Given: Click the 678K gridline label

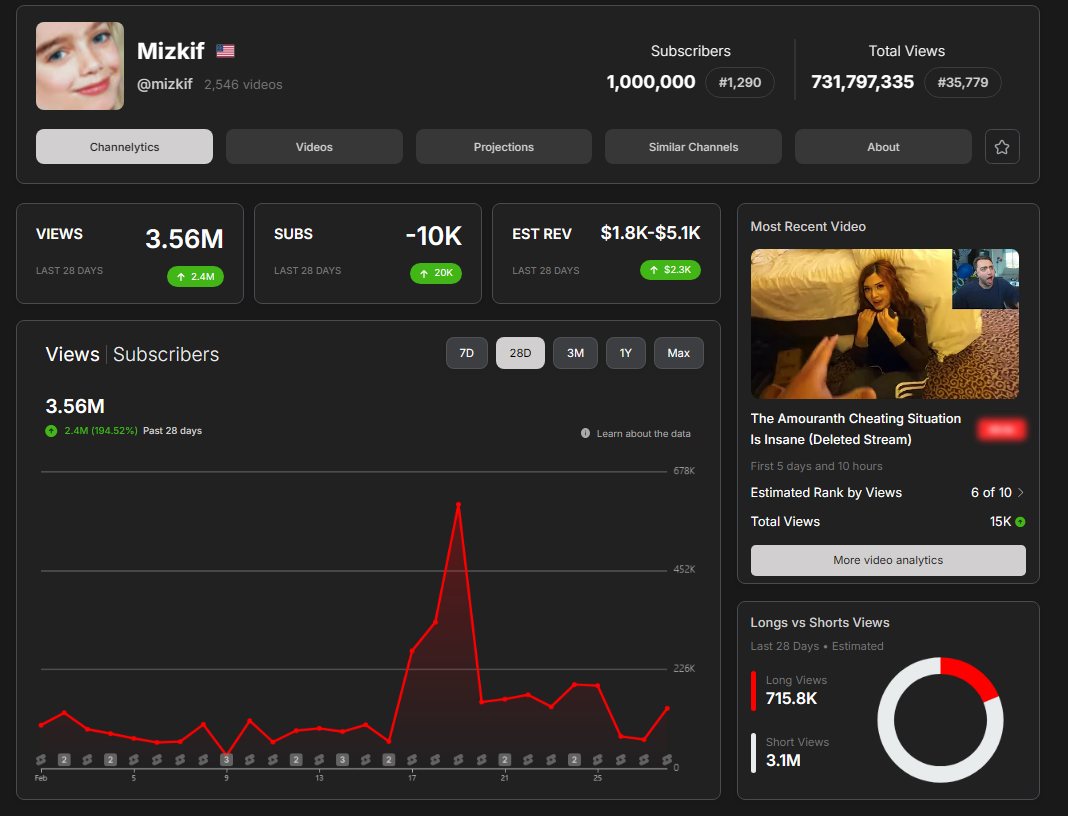Looking at the screenshot, I should pyautogui.click(x=684, y=471).
